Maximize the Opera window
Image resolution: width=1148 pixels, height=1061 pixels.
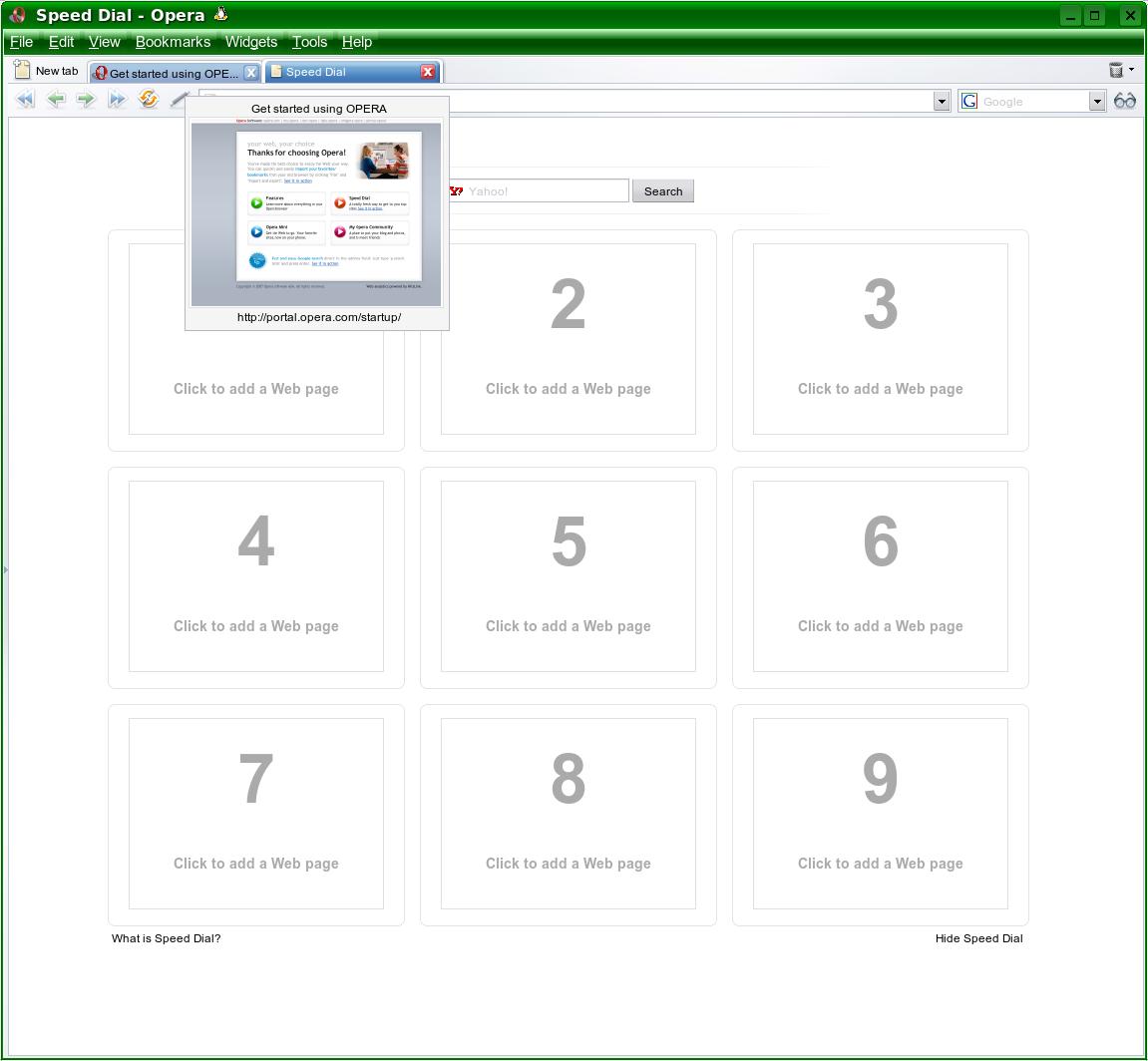[x=1094, y=15]
